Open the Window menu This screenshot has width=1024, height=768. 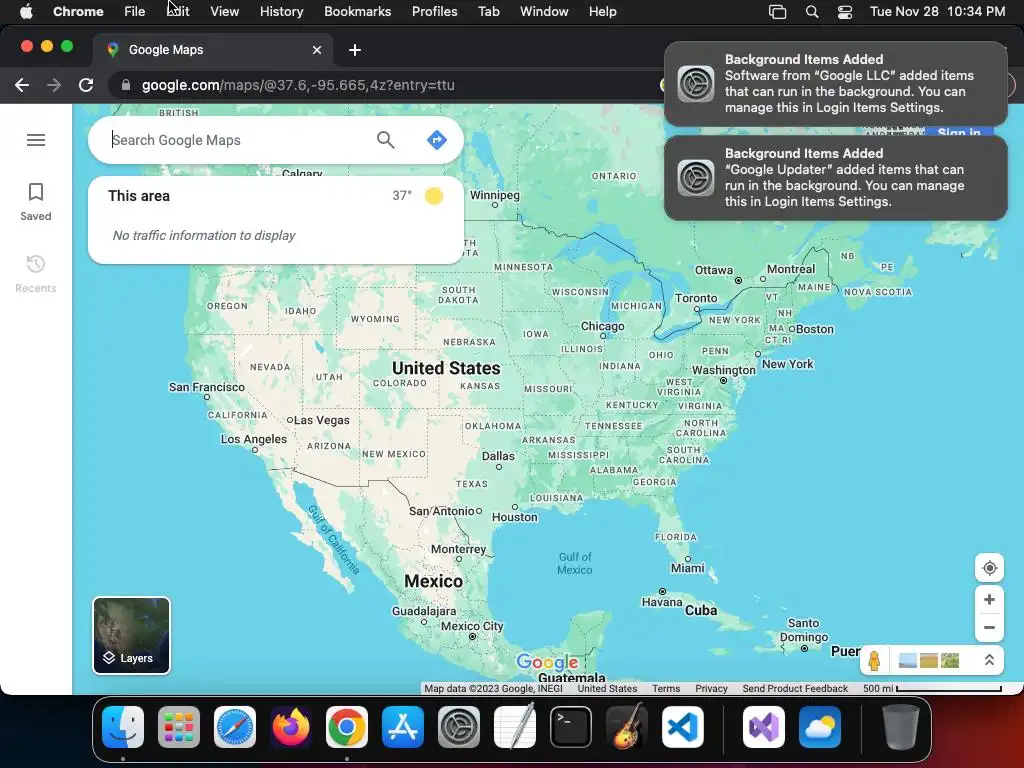point(544,11)
